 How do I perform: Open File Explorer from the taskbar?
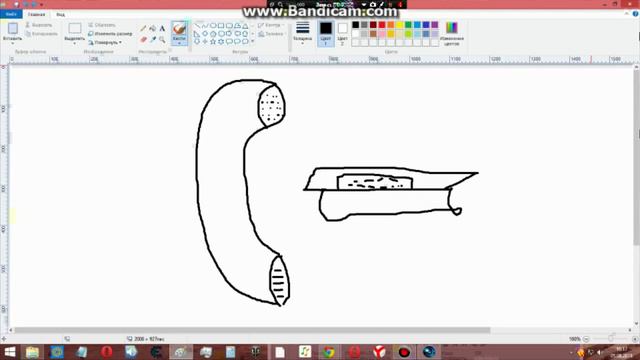click(32, 352)
